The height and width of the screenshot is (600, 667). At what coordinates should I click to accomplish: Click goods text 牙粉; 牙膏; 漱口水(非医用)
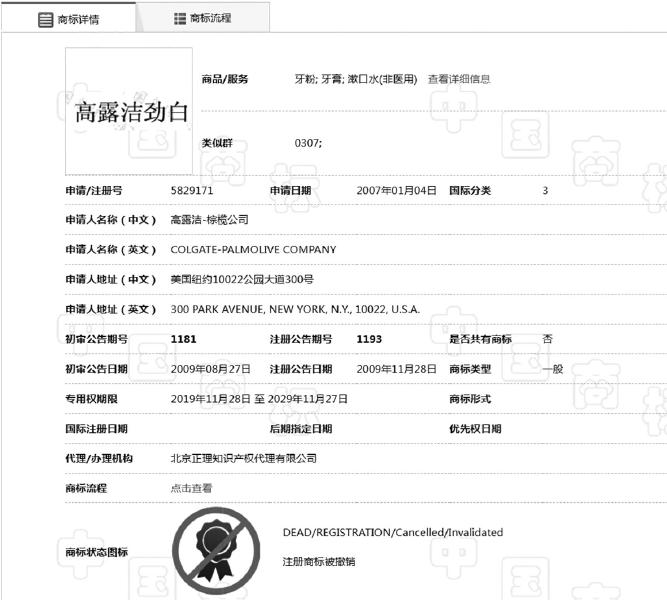[x=356, y=79]
